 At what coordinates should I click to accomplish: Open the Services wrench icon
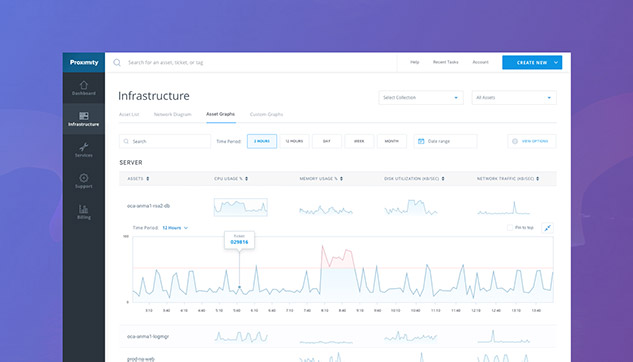click(x=84, y=147)
